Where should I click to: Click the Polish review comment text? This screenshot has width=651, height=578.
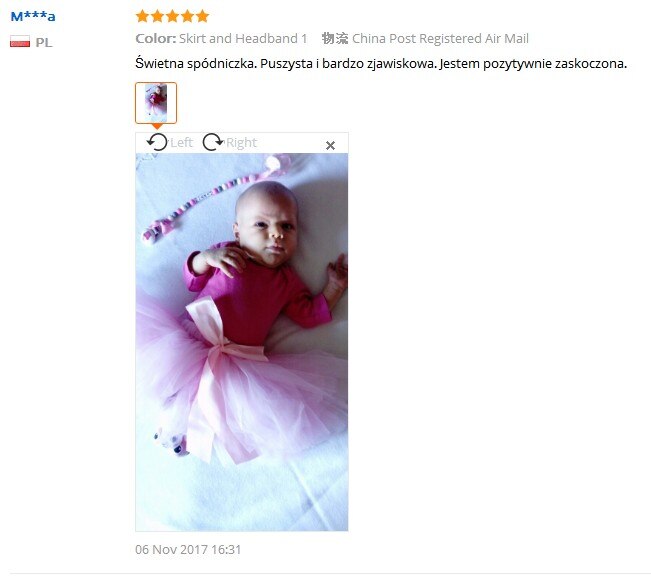(x=381, y=64)
